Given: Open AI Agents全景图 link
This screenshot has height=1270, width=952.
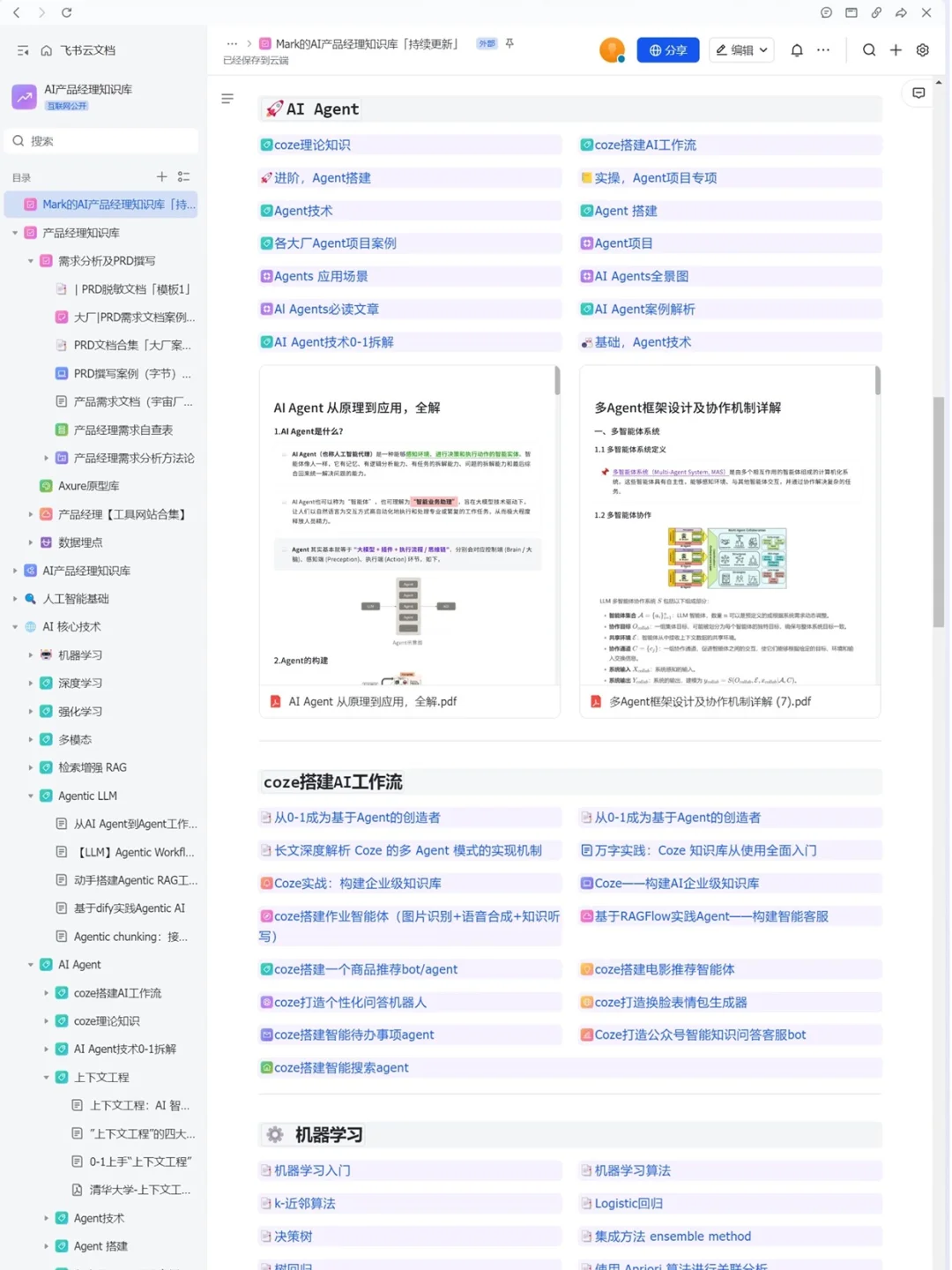Looking at the screenshot, I should click(641, 276).
